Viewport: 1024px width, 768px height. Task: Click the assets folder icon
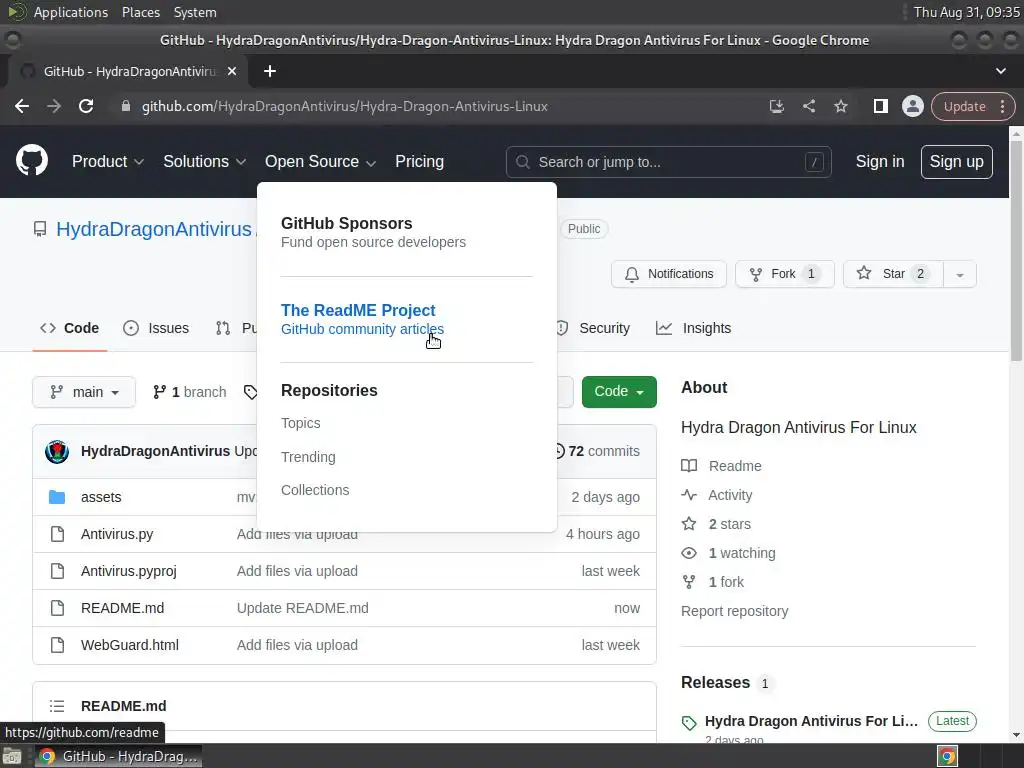tap(57, 497)
